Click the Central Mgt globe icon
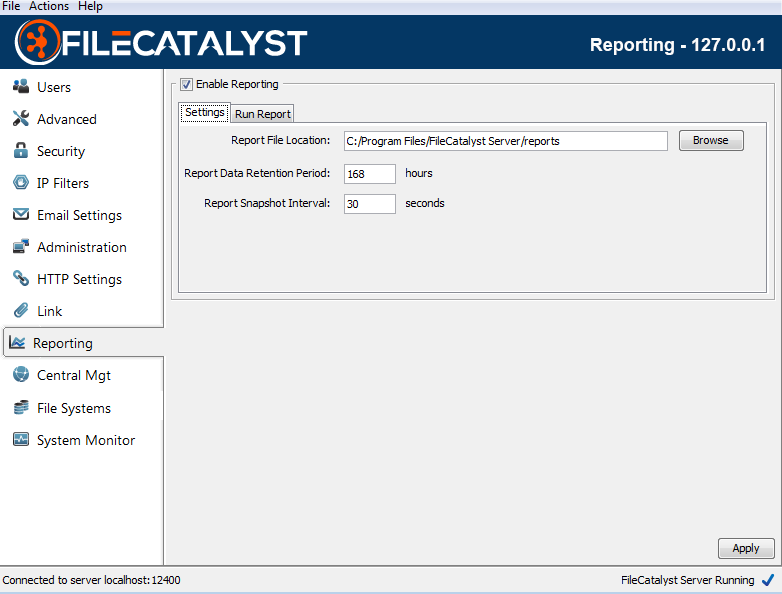This screenshot has width=782, height=594. 20,374
